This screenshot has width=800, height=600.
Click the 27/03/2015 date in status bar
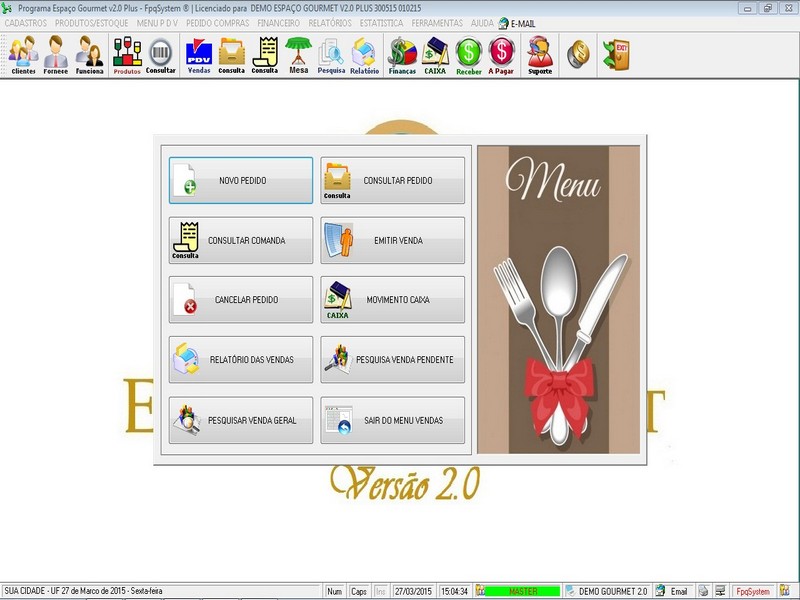[x=413, y=591]
